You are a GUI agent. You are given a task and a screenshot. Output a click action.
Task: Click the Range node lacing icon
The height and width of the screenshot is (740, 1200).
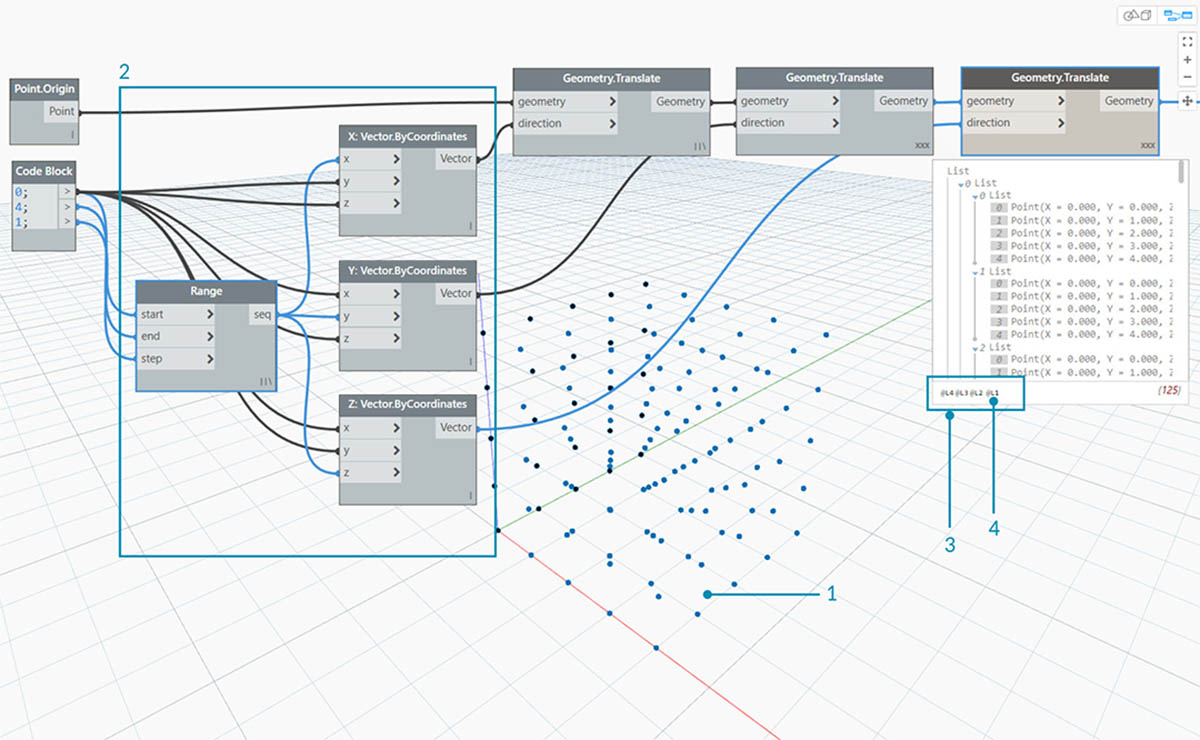(x=266, y=382)
